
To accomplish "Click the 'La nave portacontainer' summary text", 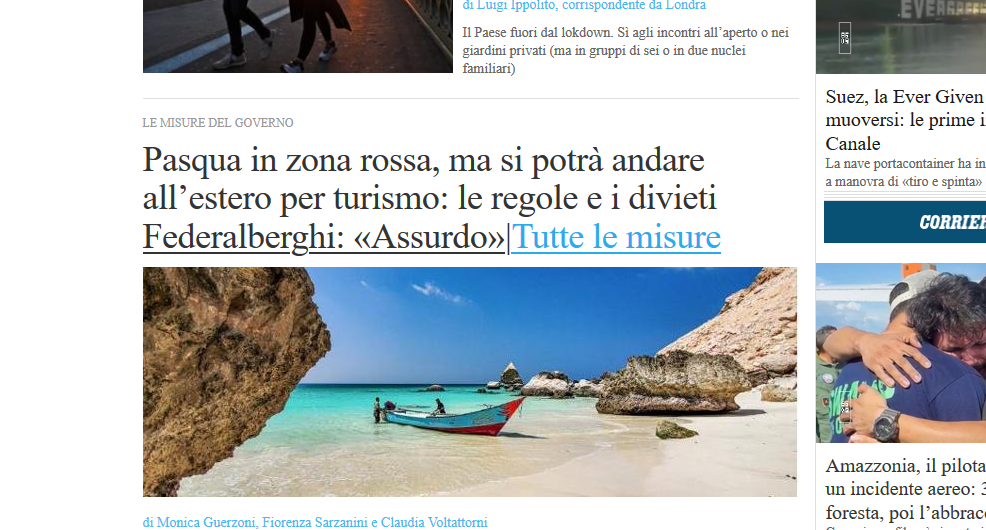I will [906, 172].
